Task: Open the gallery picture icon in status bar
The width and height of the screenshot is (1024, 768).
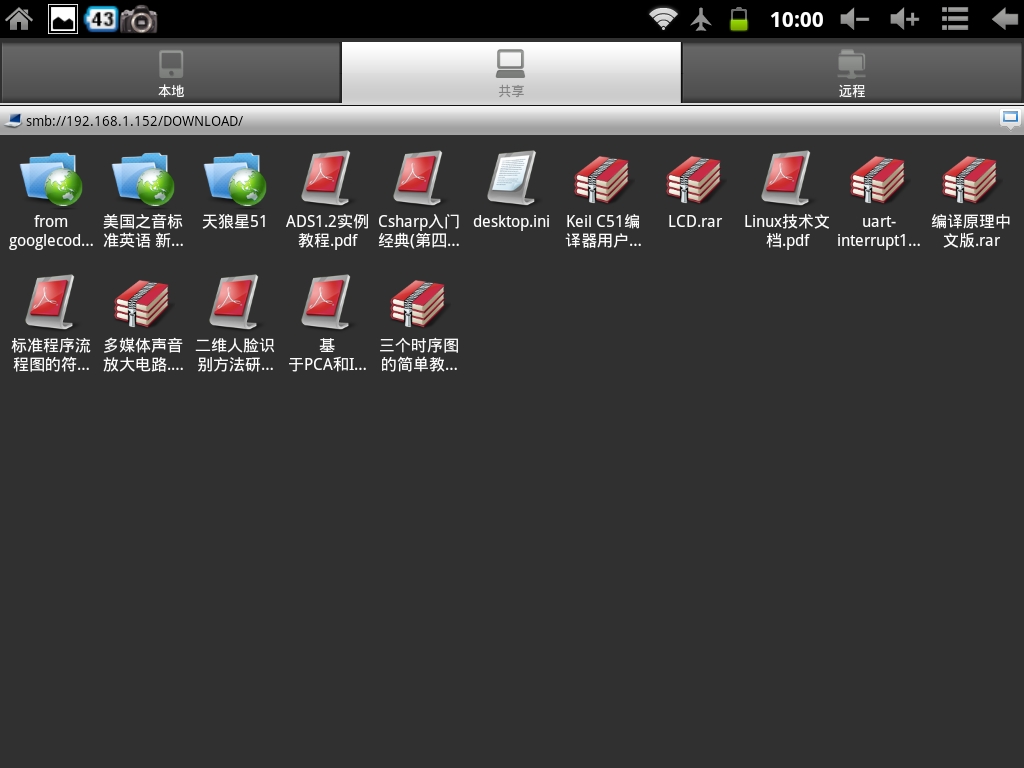Action: click(x=63, y=19)
